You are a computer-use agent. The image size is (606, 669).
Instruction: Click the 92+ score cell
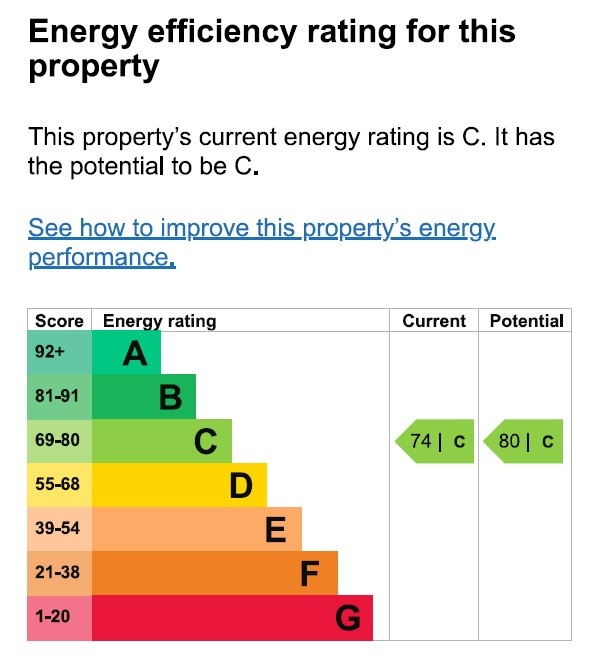coord(59,353)
